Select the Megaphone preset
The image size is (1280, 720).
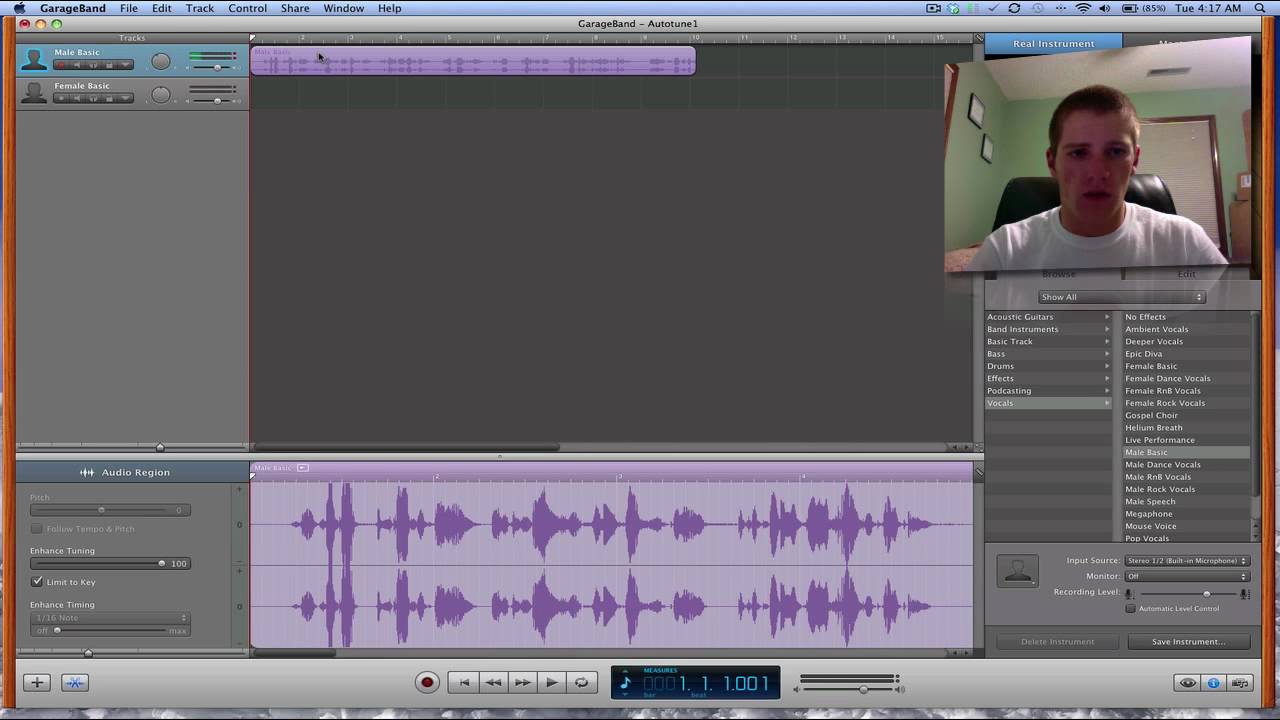coord(1186,514)
